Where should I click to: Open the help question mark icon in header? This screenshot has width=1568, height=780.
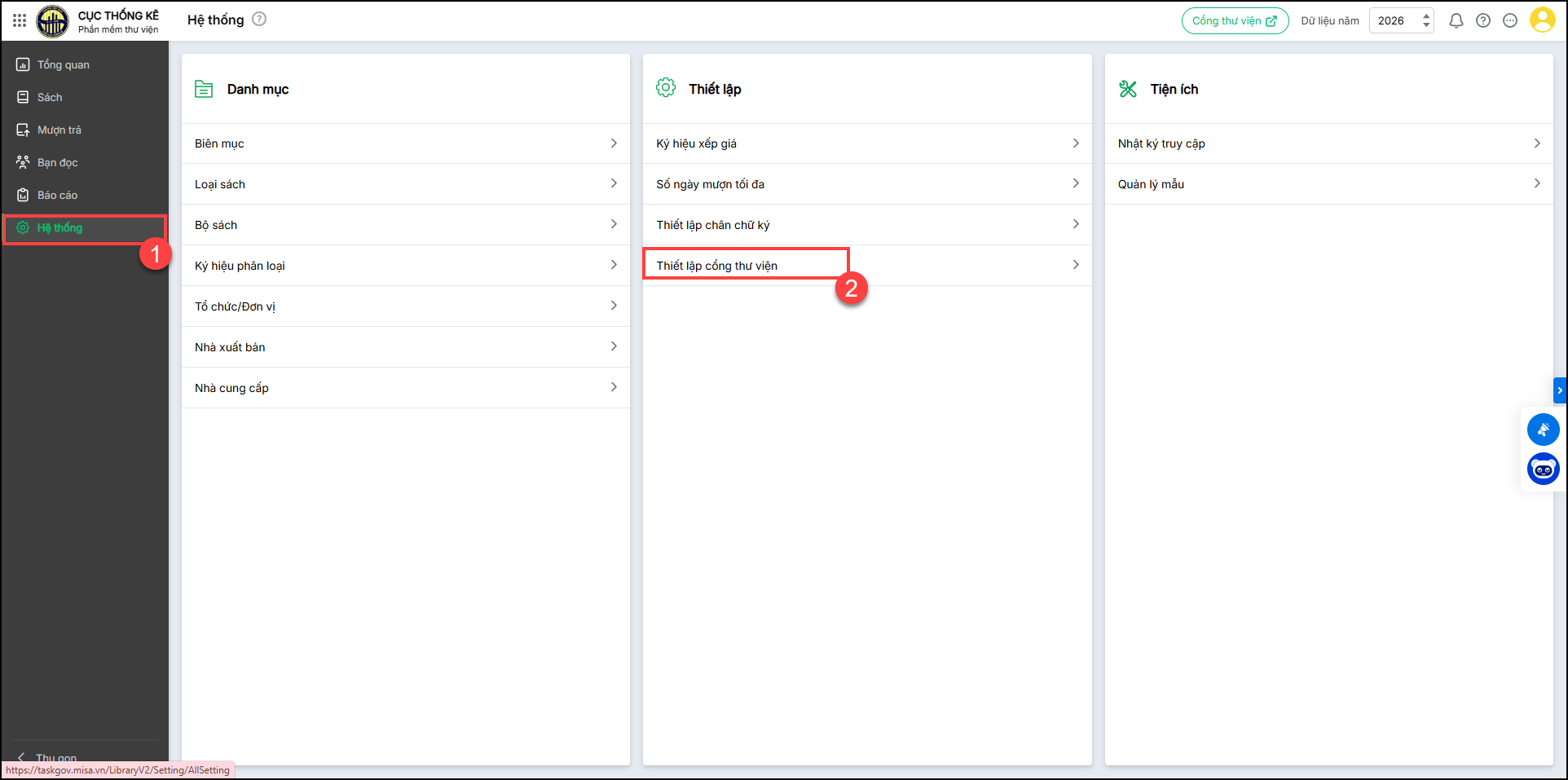[x=1483, y=21]
